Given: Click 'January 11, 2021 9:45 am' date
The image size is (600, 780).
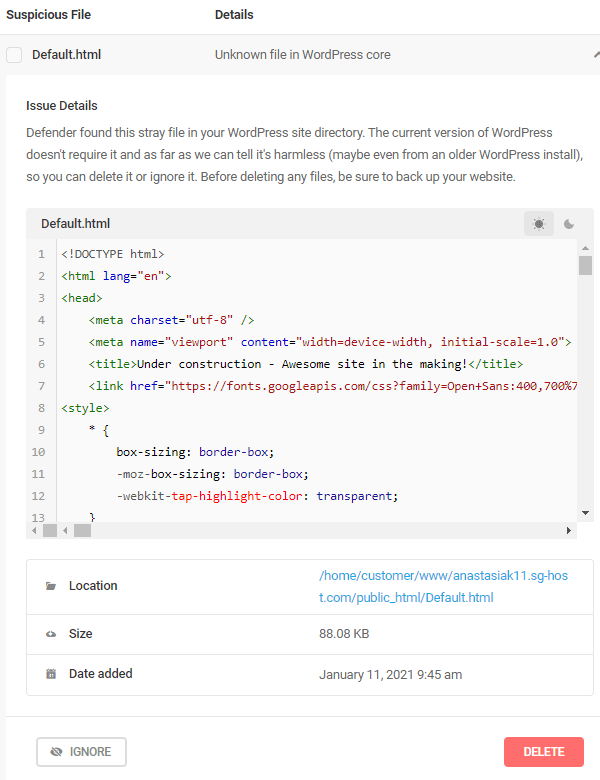Looking at the screenshot, I should (x=391, y=675).
